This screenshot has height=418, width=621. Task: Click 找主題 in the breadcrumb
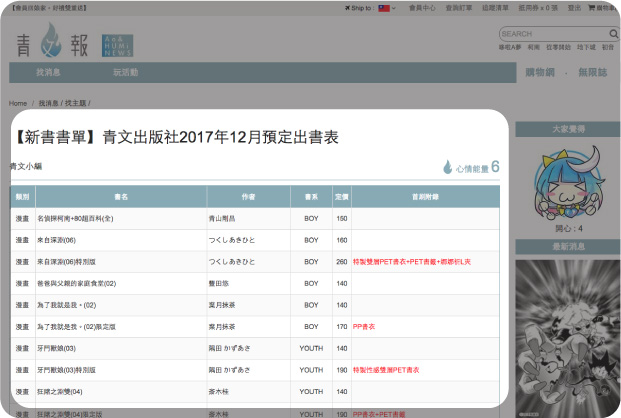pos(75,103)
